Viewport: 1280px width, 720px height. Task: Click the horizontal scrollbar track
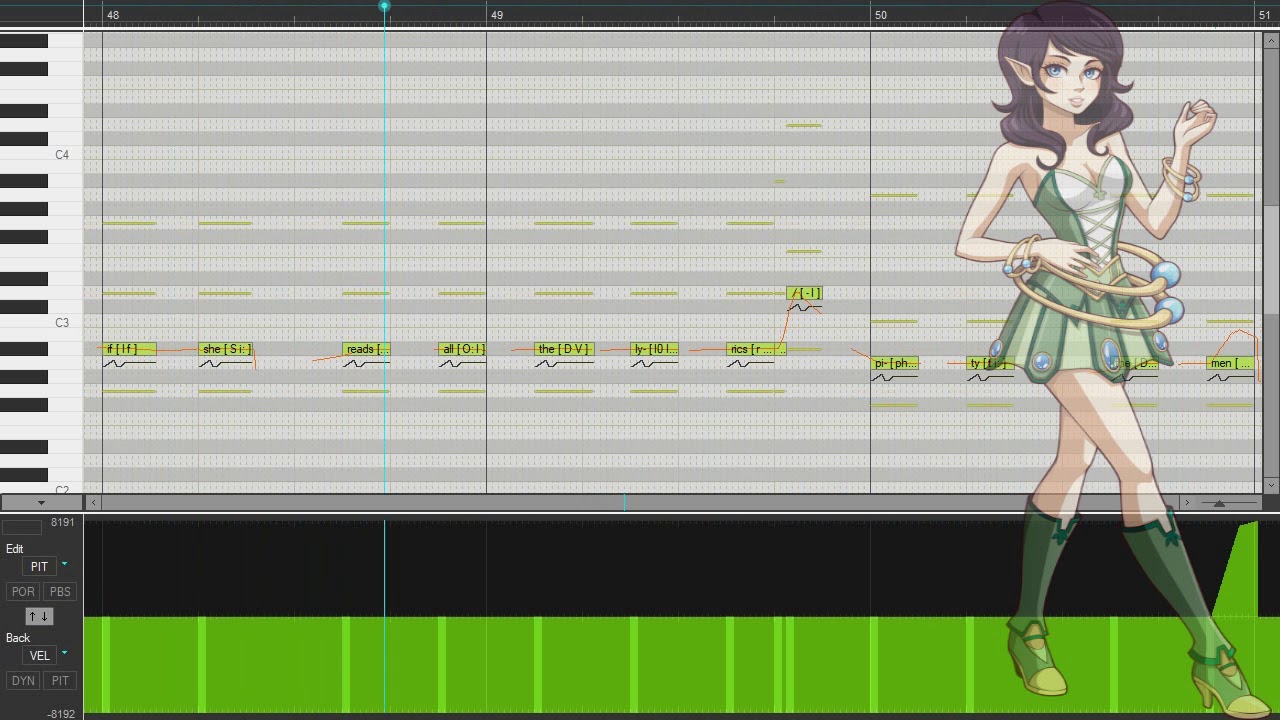click(640, 503)
